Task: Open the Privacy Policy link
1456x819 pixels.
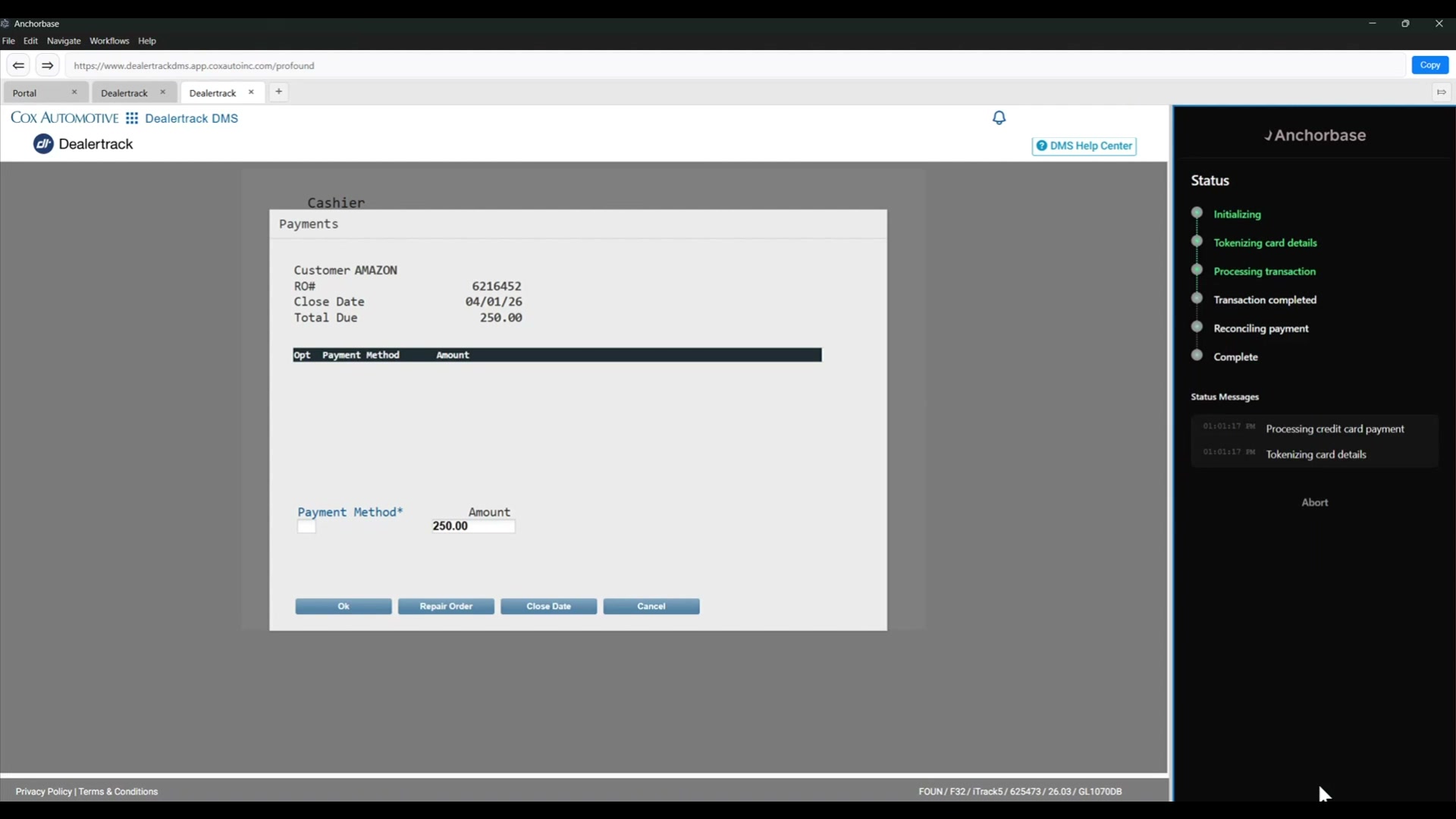Action: [x=43, y=792]
